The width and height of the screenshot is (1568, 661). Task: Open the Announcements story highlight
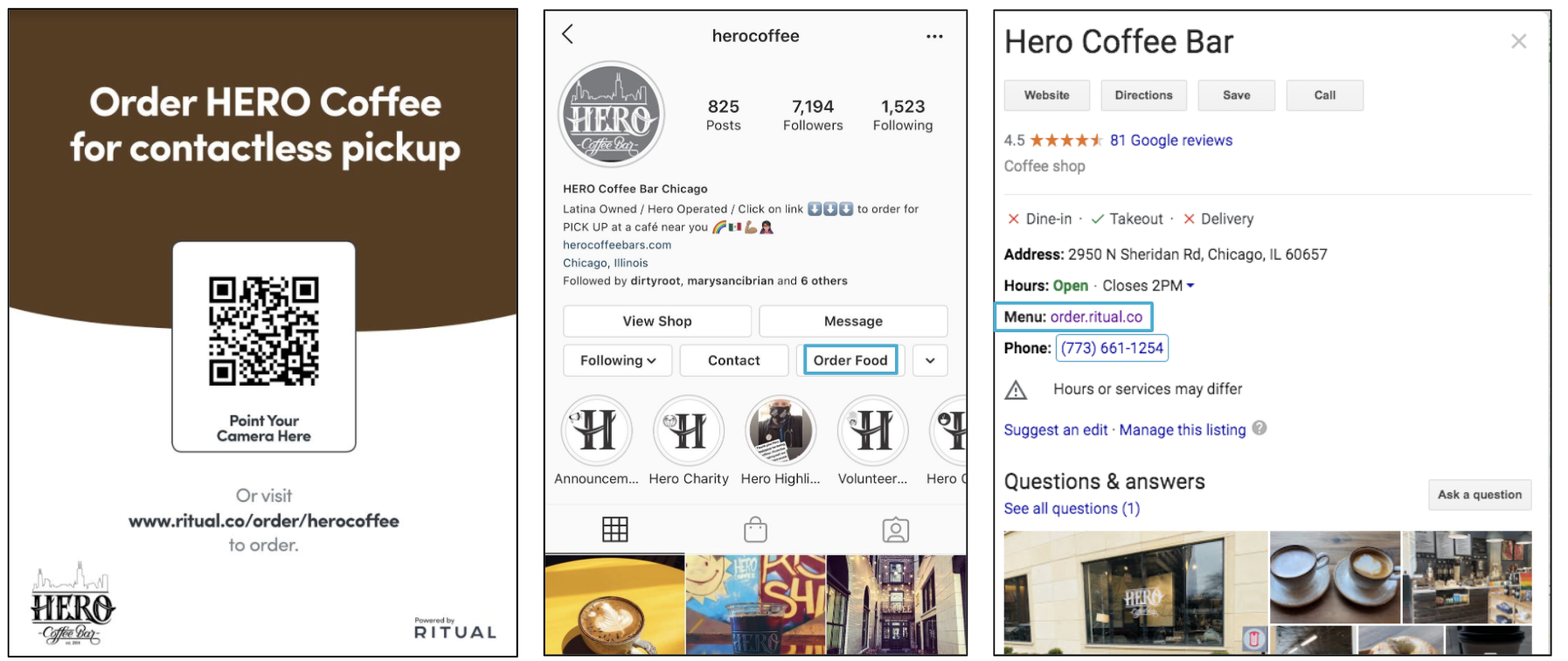tap(597, 431)
